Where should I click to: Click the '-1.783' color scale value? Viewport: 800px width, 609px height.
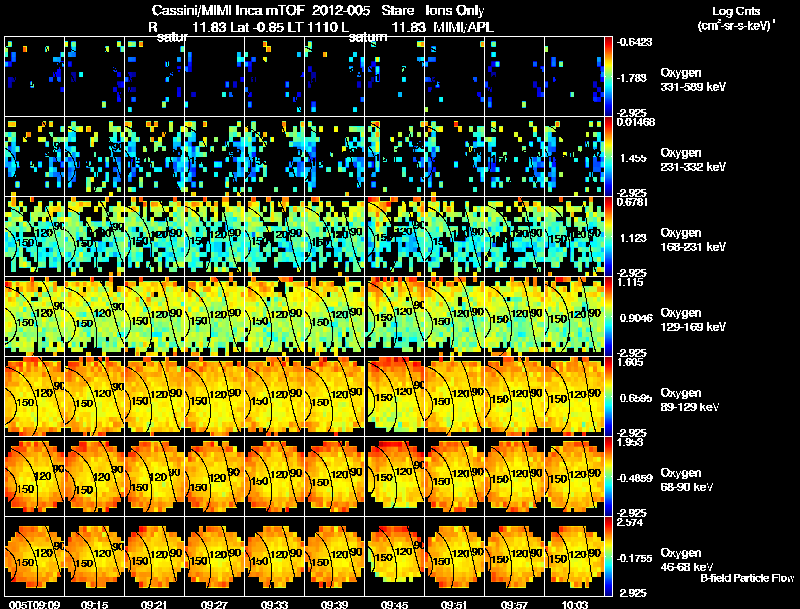coord(633,78)
